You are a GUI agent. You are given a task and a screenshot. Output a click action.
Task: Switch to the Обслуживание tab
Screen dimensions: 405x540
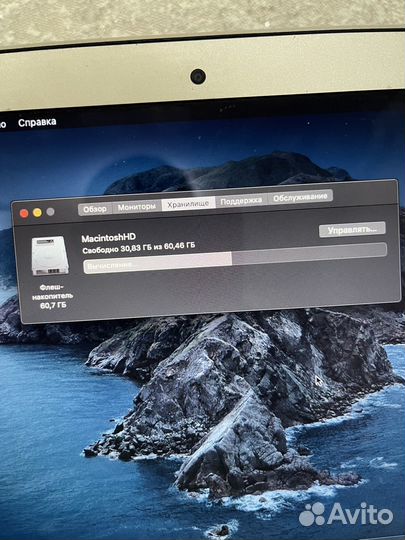tap(300, 197)
